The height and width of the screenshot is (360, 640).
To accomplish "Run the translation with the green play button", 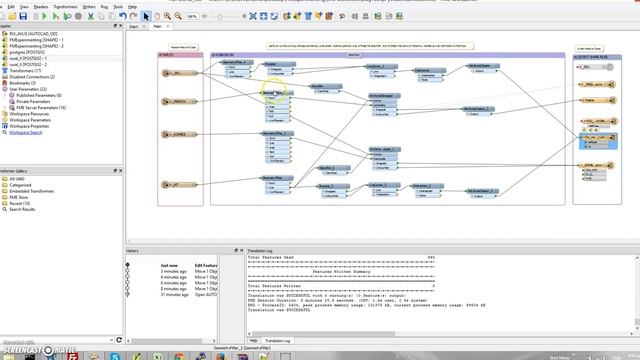I will pyautogui.click(x=45, y=16).
